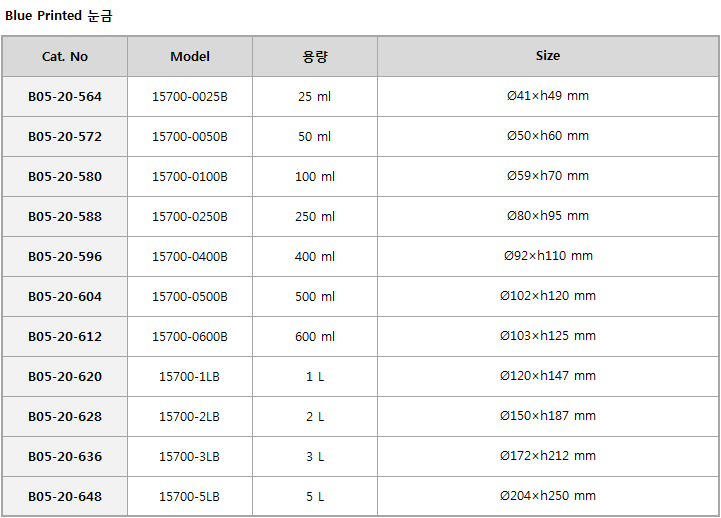Click size cell Ø41×h49 mm
This screenshot has width=721, height=518.
click(x=548, y=97)
